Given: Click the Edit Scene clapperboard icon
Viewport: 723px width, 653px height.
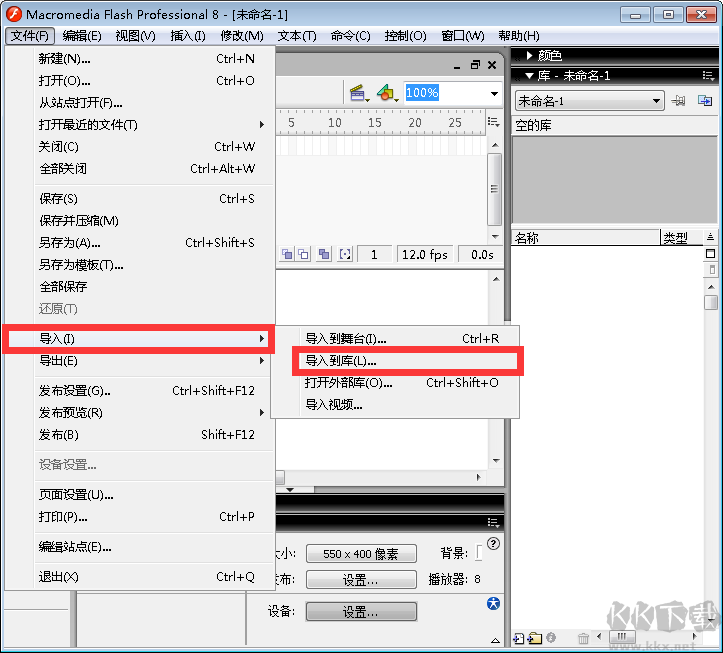Looking at the screenshot, I should point(357,93).
